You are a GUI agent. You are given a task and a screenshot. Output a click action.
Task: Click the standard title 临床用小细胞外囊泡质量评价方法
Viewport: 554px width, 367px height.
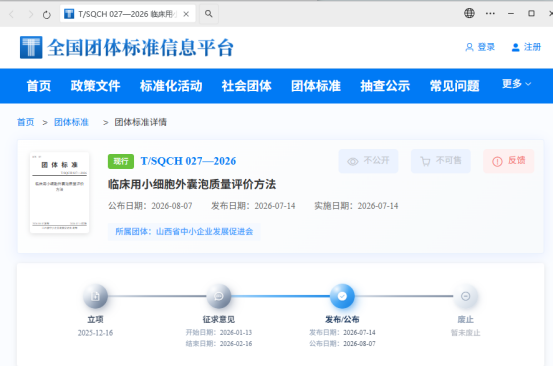(x=192, y=184)
